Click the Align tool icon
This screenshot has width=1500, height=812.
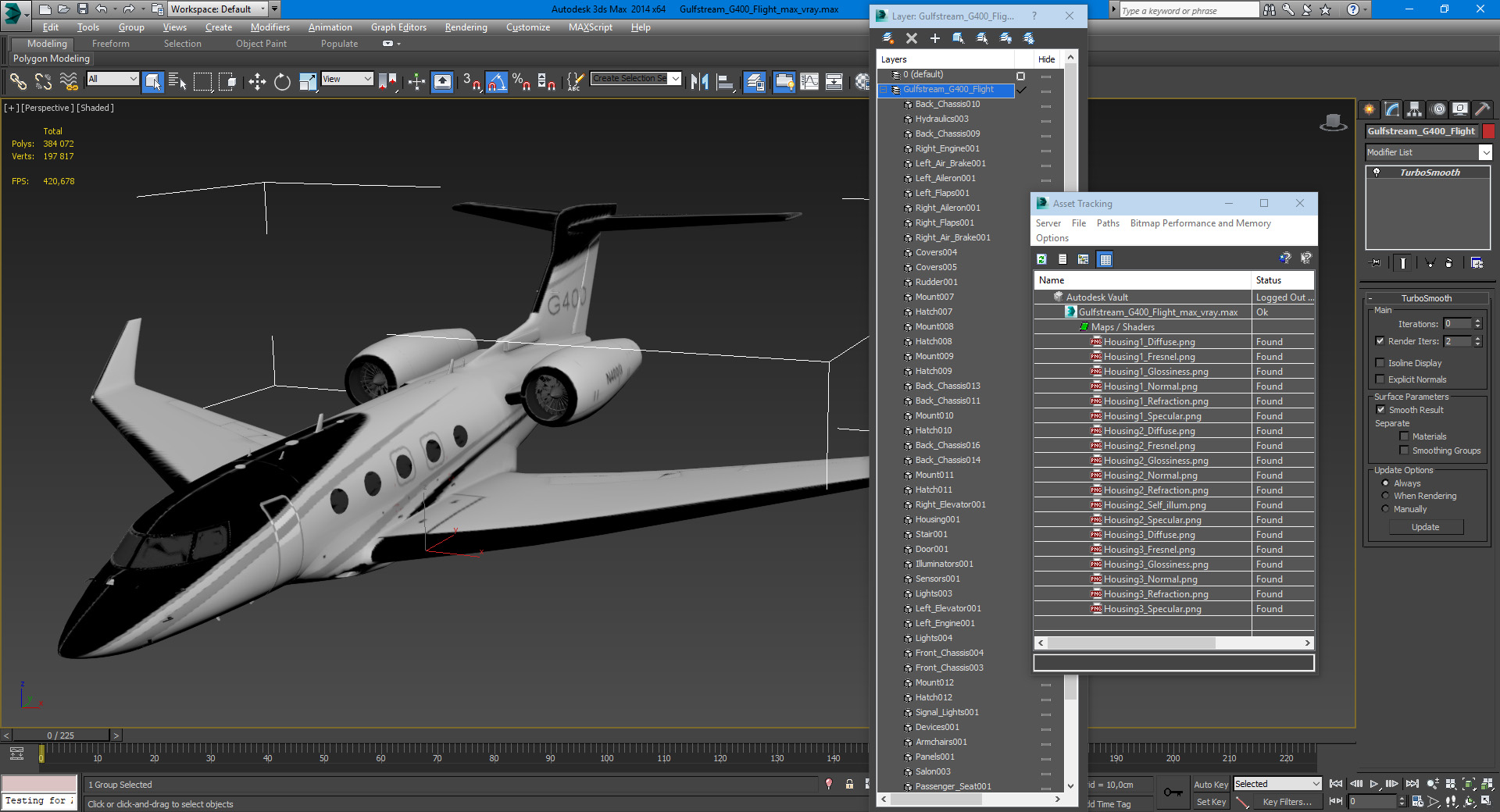[725, 81]
